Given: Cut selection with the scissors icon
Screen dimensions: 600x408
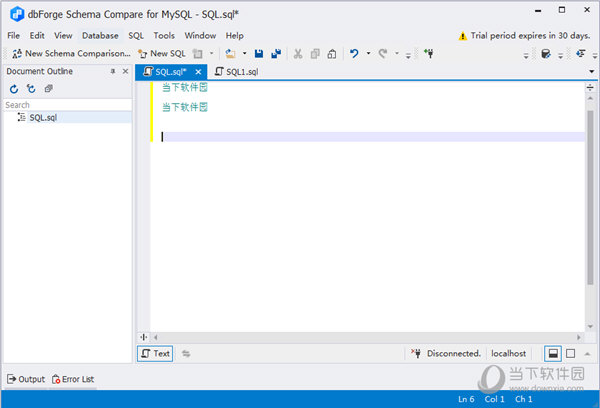Looking at the screenshot, I should 298,54.
